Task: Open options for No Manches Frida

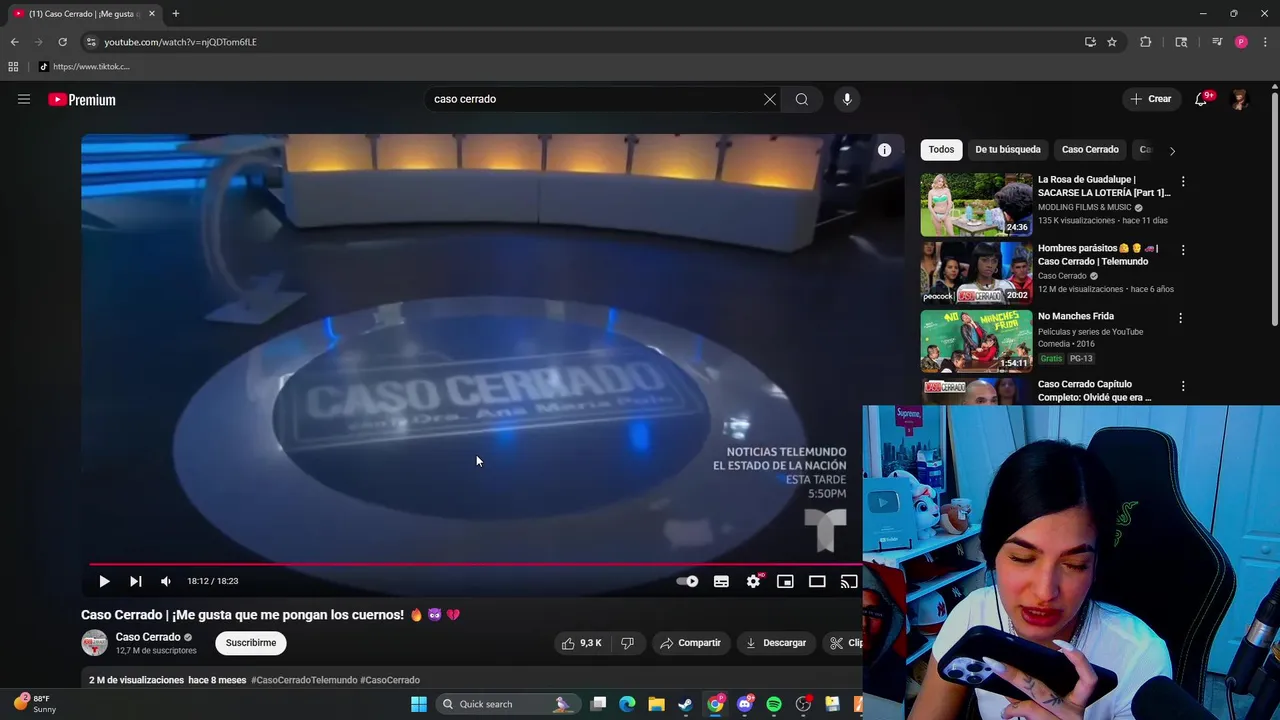Action: click(x=1181, y=318)
